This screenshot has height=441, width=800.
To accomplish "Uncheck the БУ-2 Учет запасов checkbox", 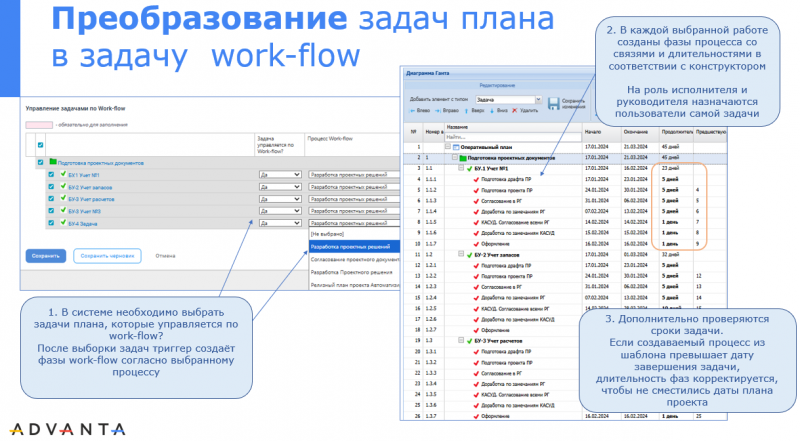I will (51, 186).
